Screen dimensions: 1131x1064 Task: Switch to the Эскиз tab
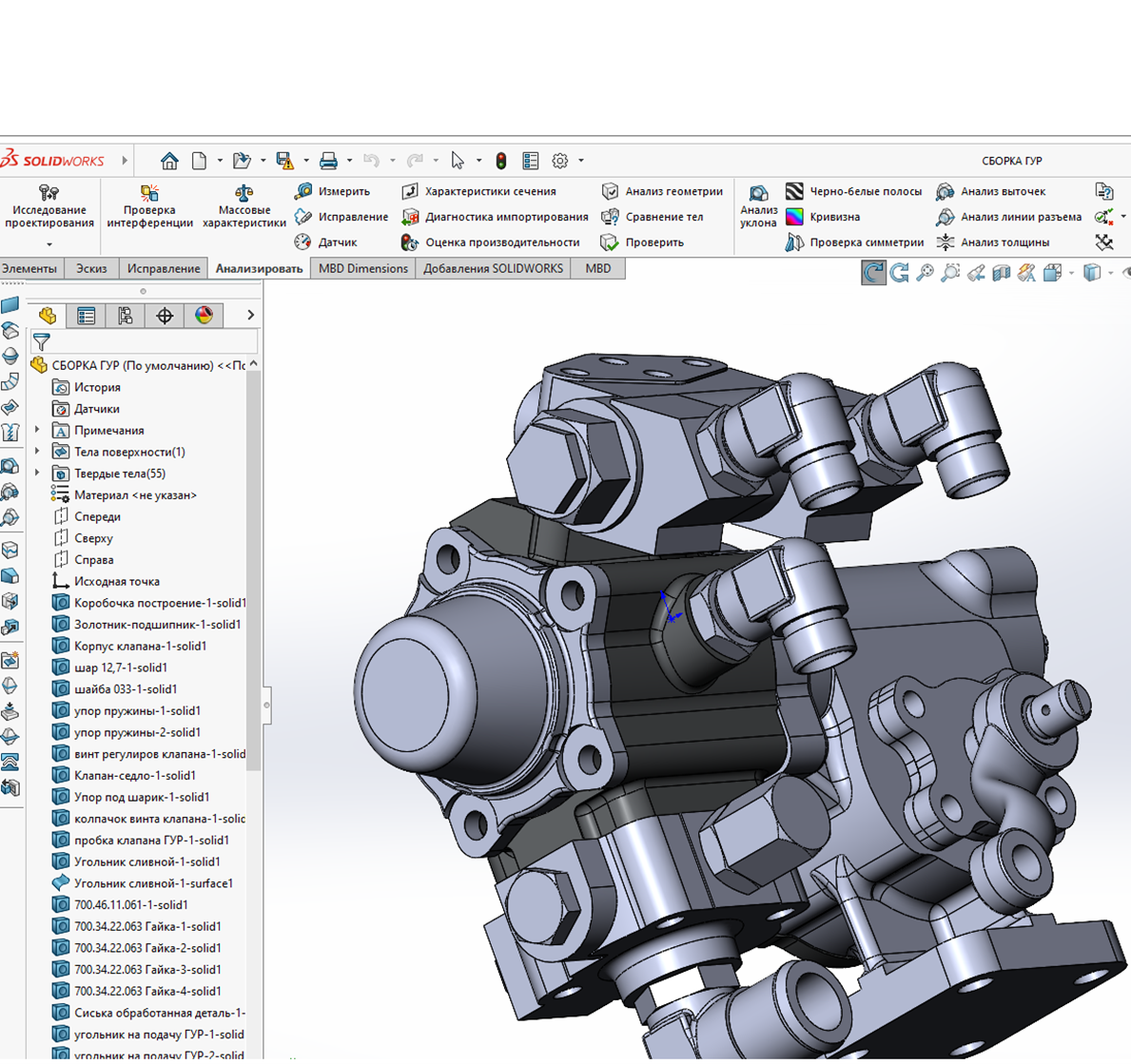(x=91, y=268)
